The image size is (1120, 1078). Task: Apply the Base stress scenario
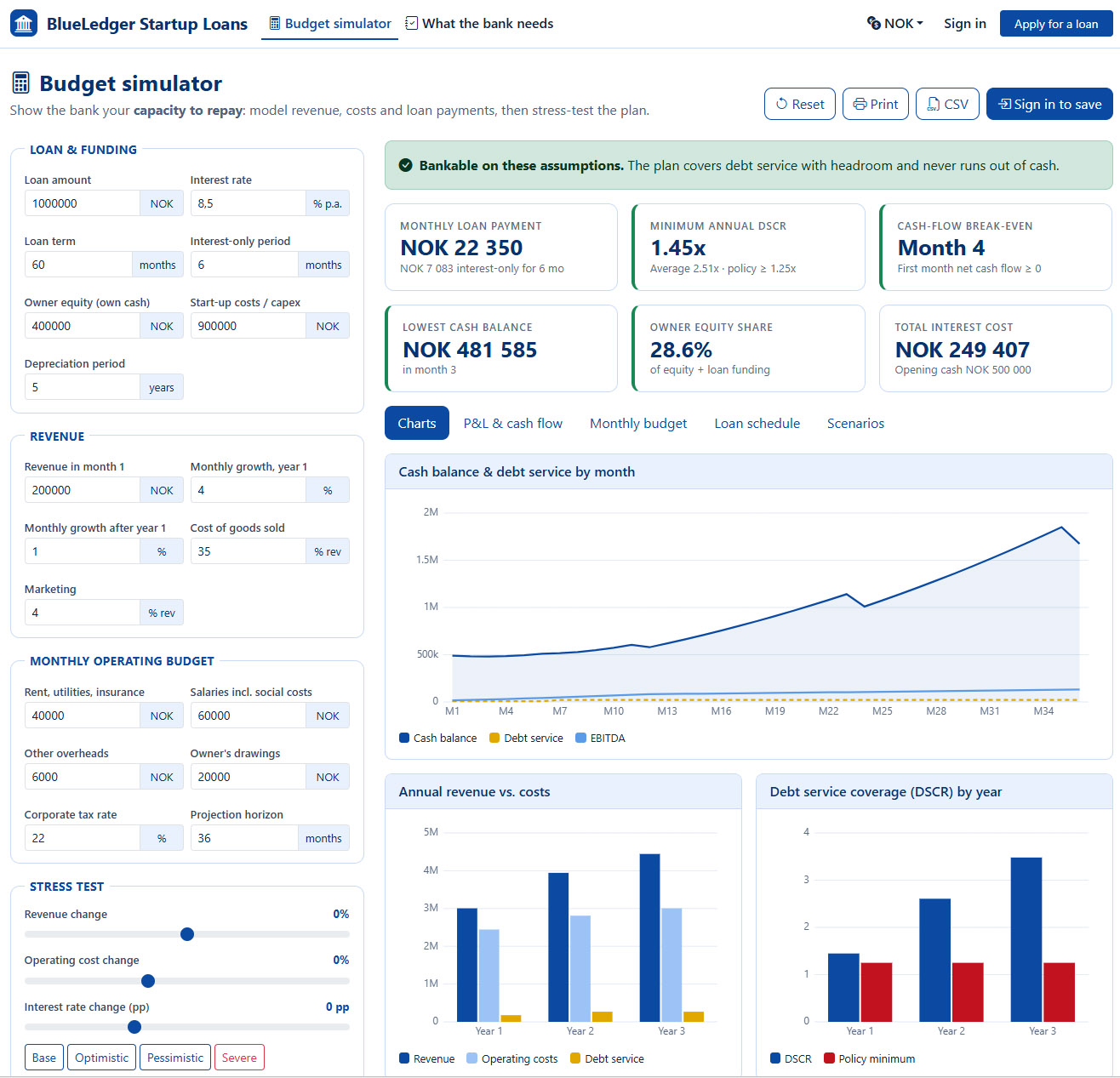click(44, 1058)
